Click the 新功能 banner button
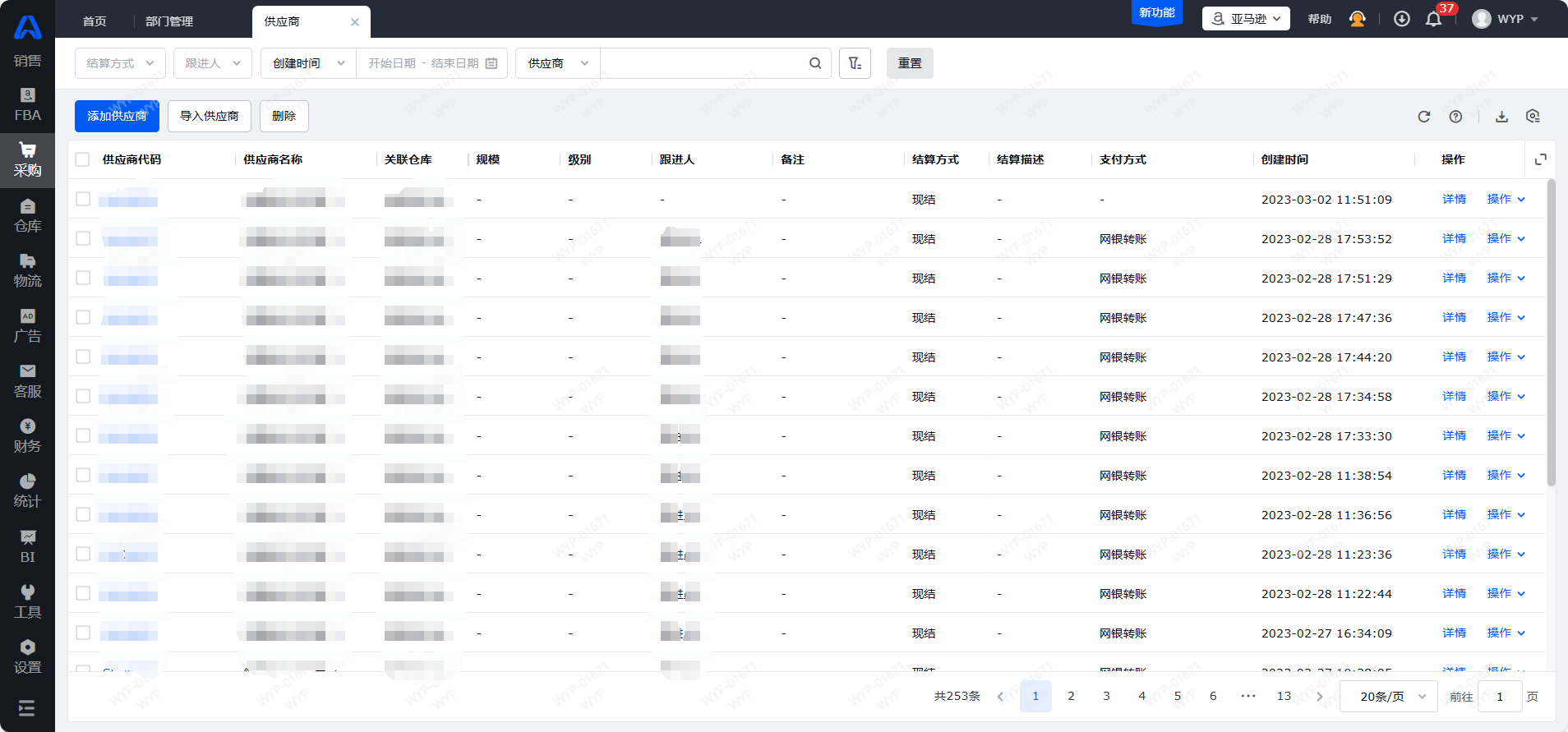The image size is (1568, 732). click(1157, 13)
